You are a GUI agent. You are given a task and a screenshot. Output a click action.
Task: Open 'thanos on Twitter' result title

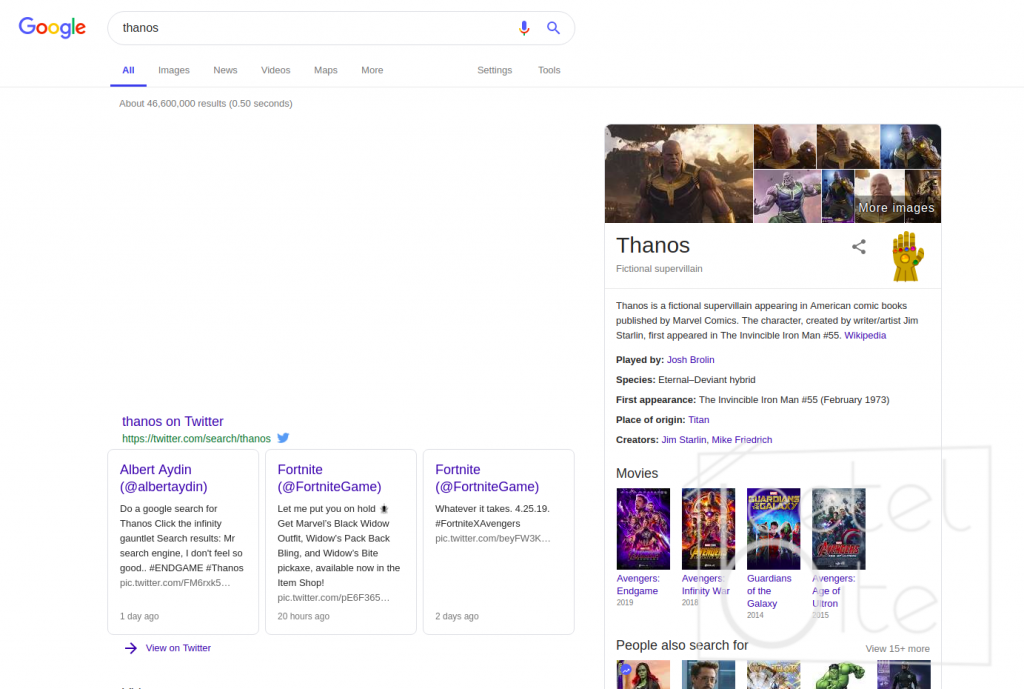pyautogui.click(x=172, y=421)
